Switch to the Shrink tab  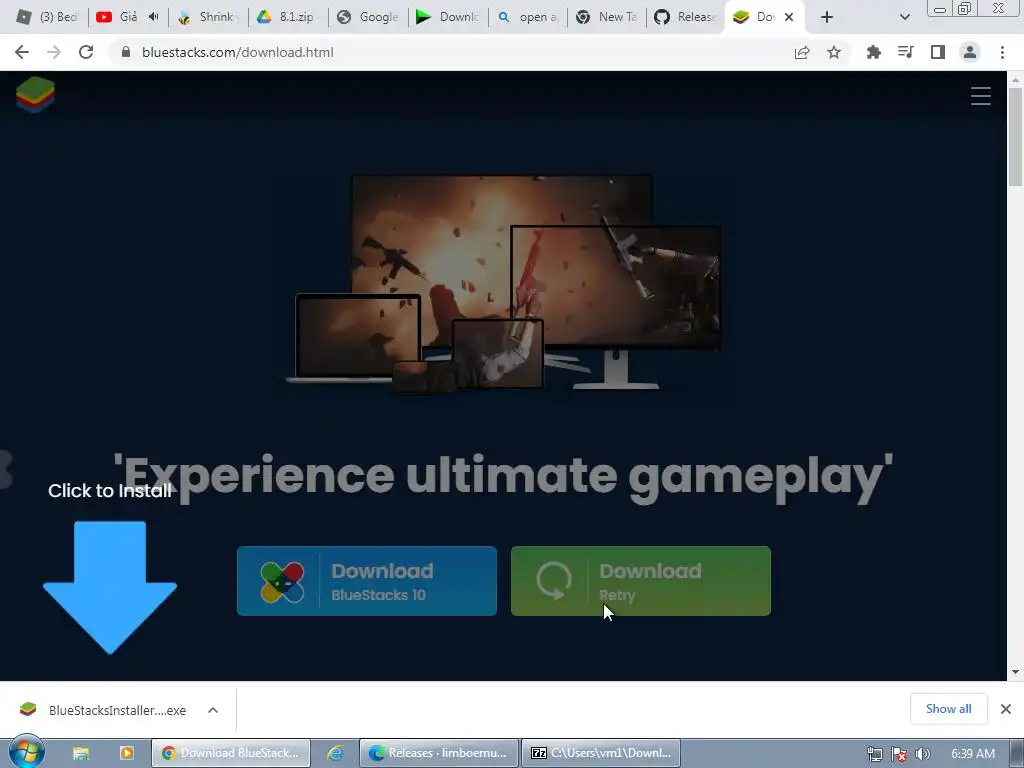pos(208,17)
